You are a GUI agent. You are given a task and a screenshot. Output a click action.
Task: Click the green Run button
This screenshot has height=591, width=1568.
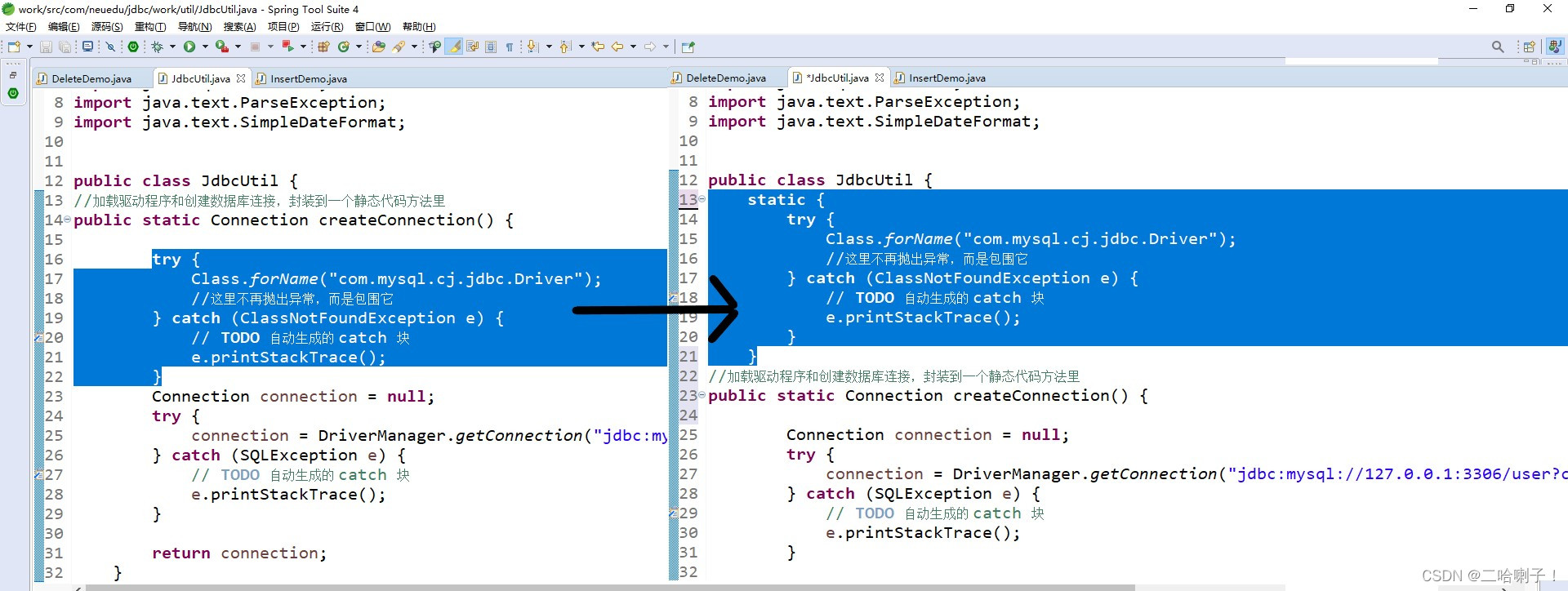pos(189,47)
